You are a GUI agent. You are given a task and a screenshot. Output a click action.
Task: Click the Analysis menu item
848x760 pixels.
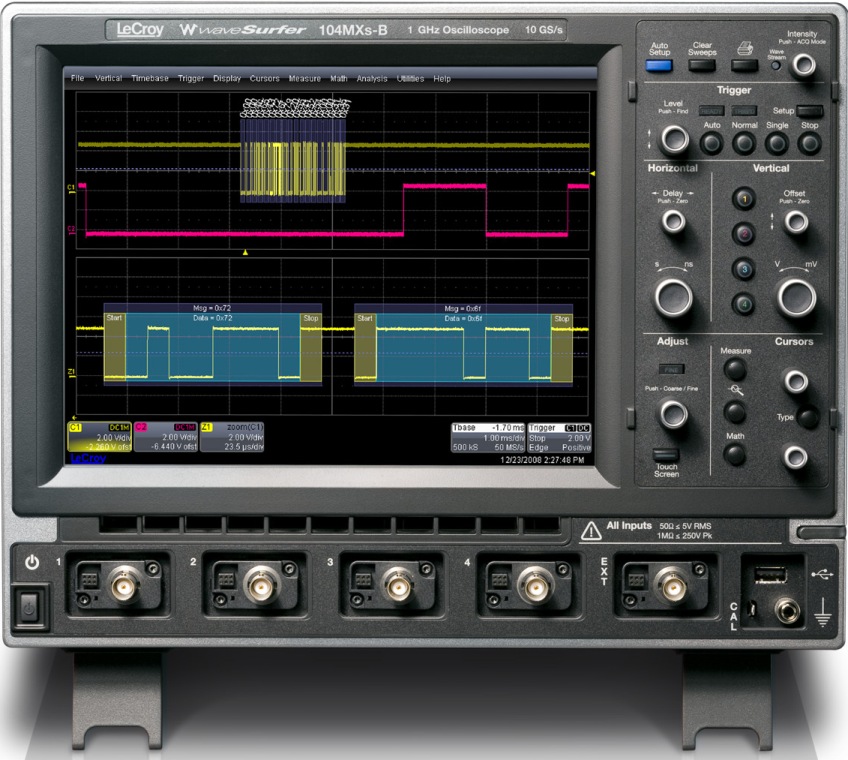[x=372, y=78]
